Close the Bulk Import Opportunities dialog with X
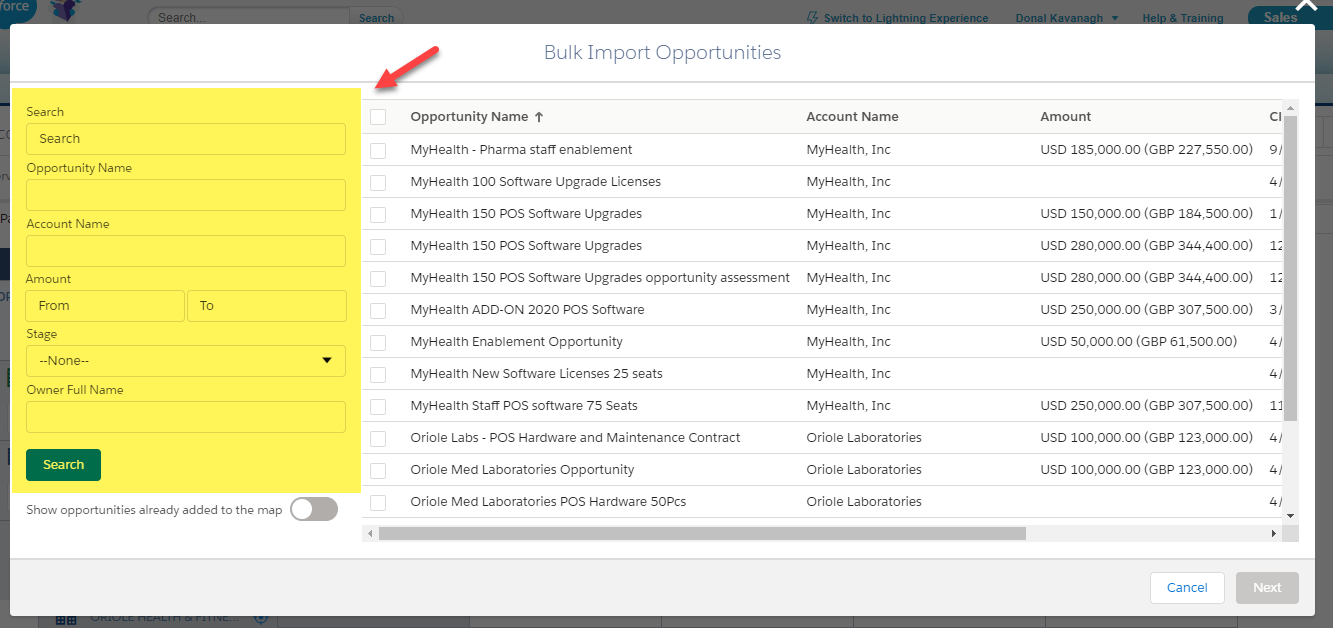This screenshot has width=1333, height=628. pyautogui.click(x=1307, y=6)
